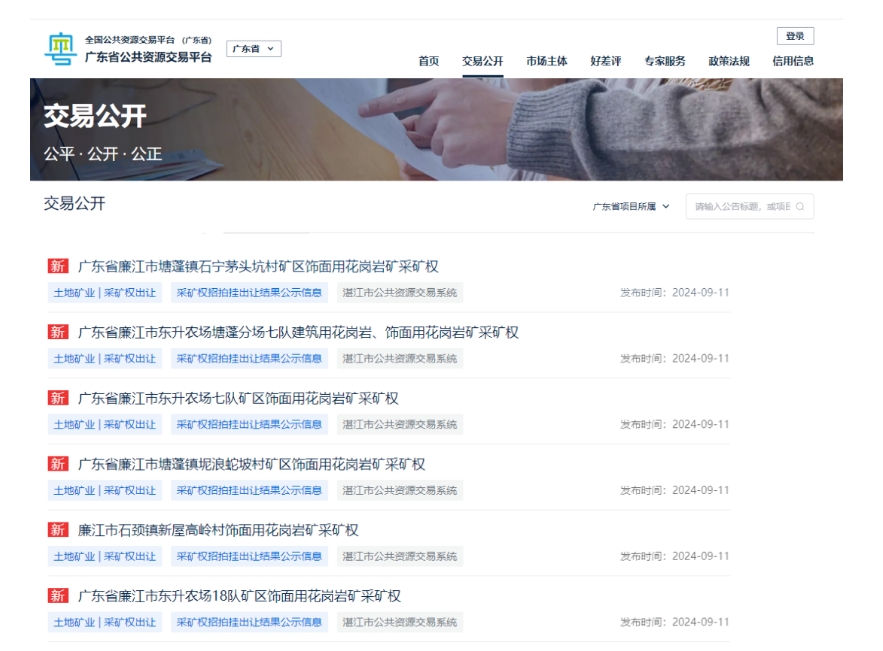Click the Guangdong platform logo icon

[x=59, y=49]
